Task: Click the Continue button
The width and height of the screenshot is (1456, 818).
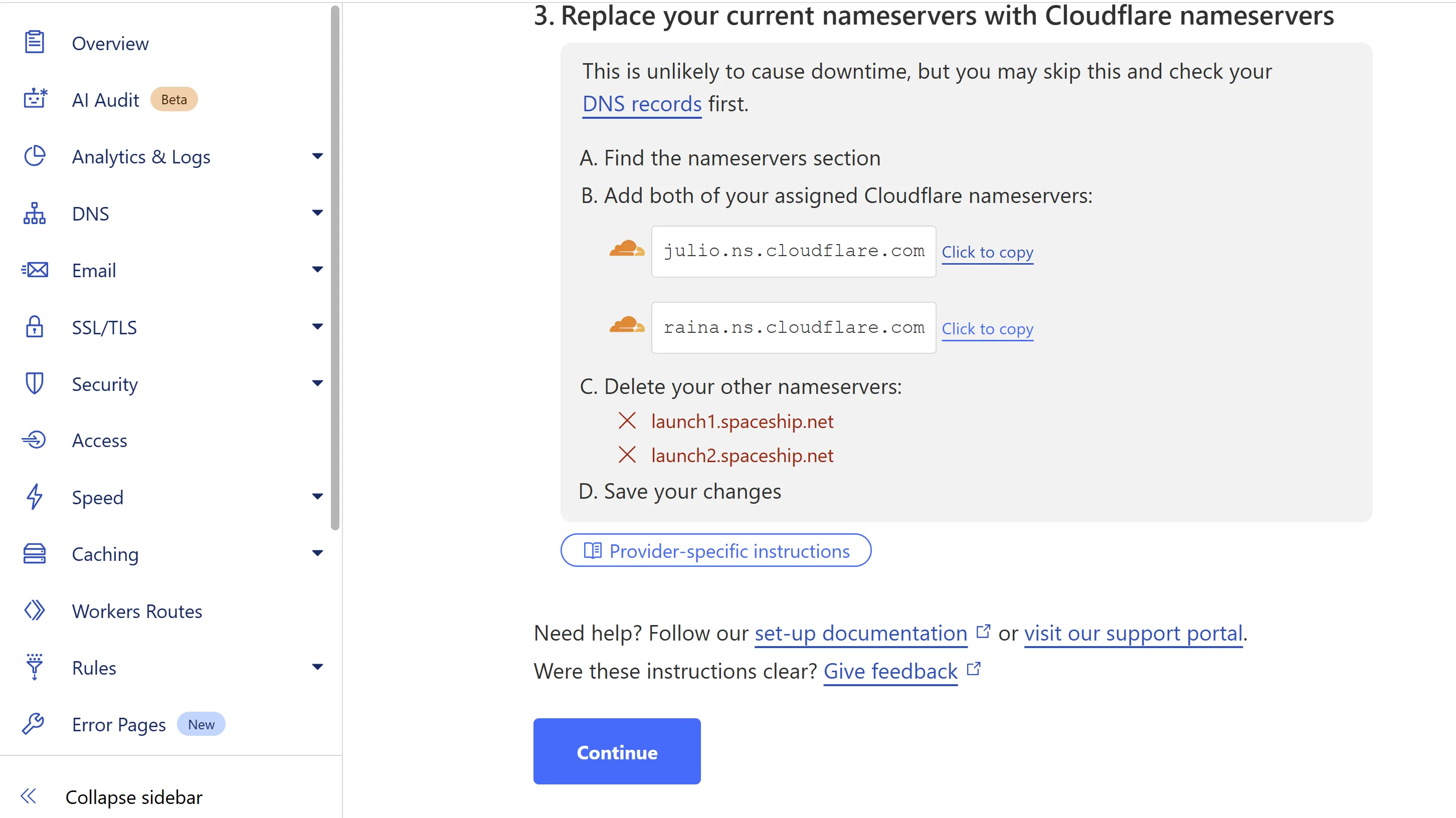Action: (617, 751)
